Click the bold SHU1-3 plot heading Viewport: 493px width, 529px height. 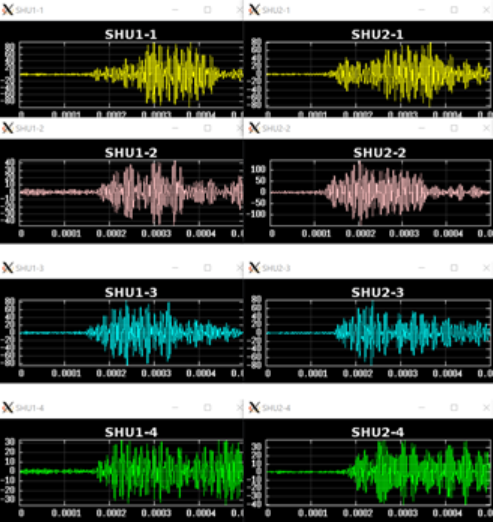pos(131,293)
